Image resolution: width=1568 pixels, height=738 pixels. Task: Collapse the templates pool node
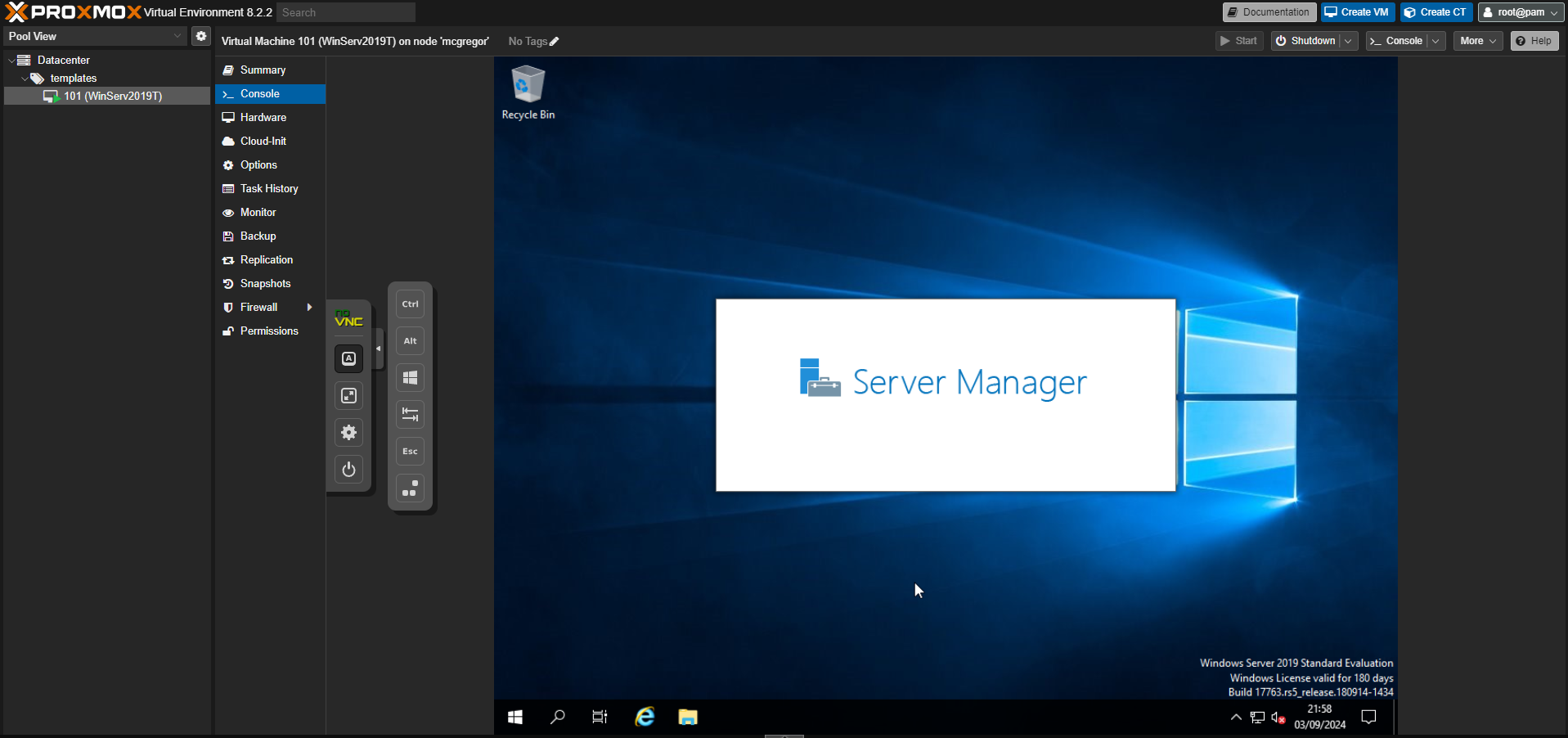click(25, 79)
